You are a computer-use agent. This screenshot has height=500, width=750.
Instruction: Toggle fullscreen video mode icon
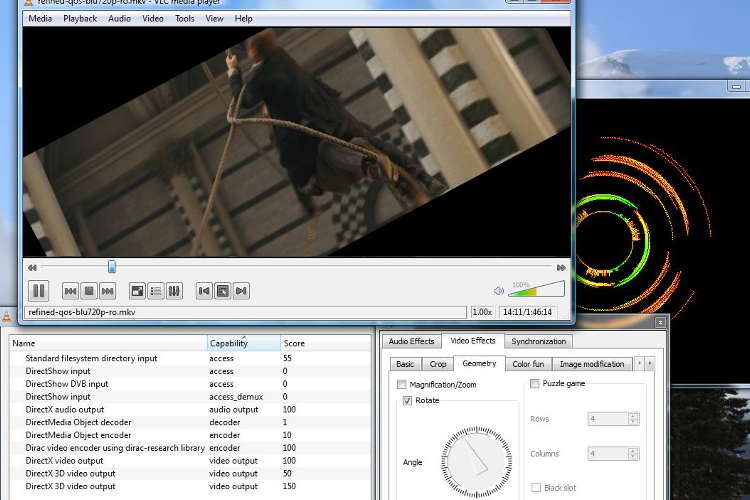pos(137,291)
